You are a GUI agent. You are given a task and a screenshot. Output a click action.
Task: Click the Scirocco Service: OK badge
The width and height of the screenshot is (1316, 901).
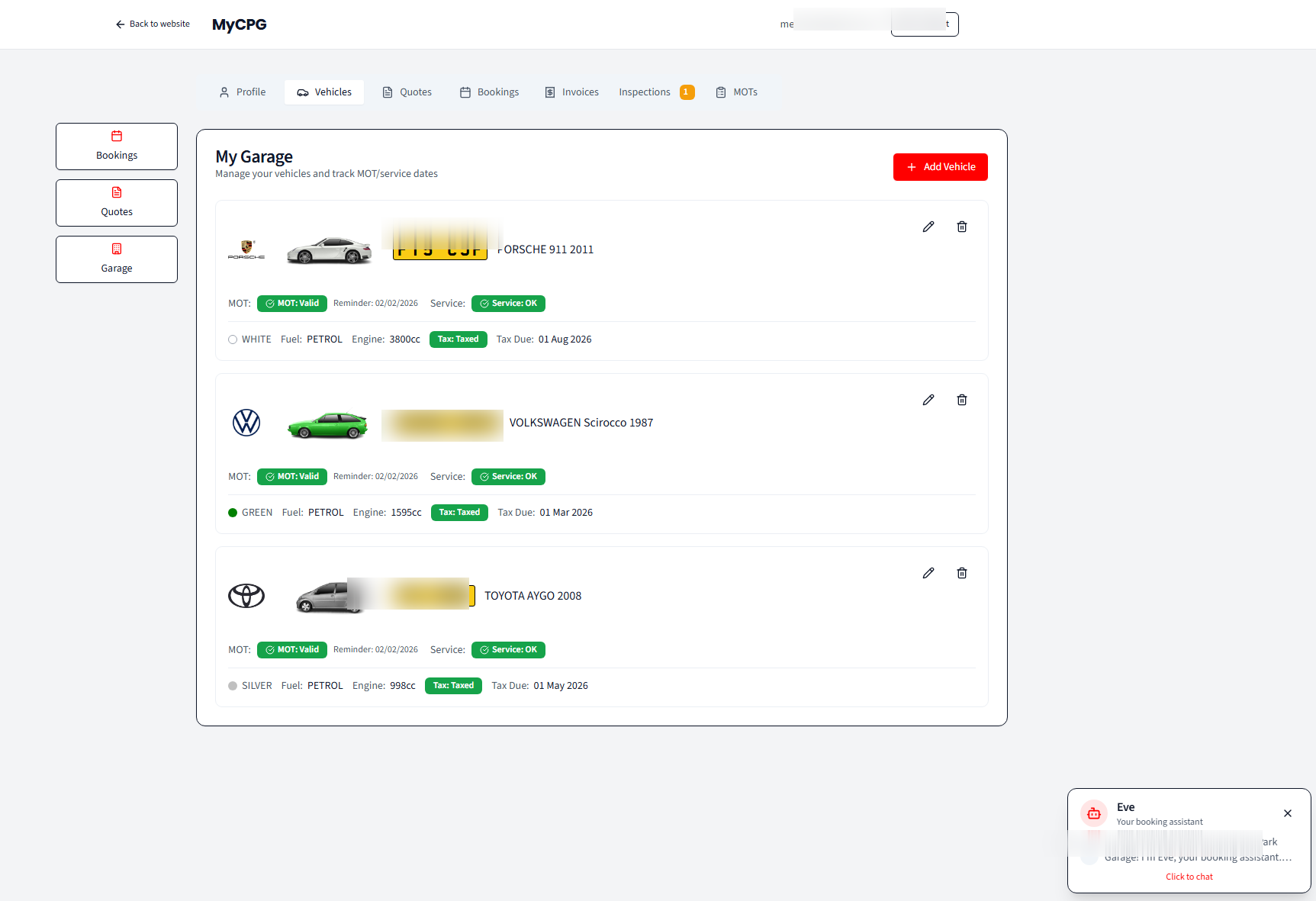click(x=508, y=477)
